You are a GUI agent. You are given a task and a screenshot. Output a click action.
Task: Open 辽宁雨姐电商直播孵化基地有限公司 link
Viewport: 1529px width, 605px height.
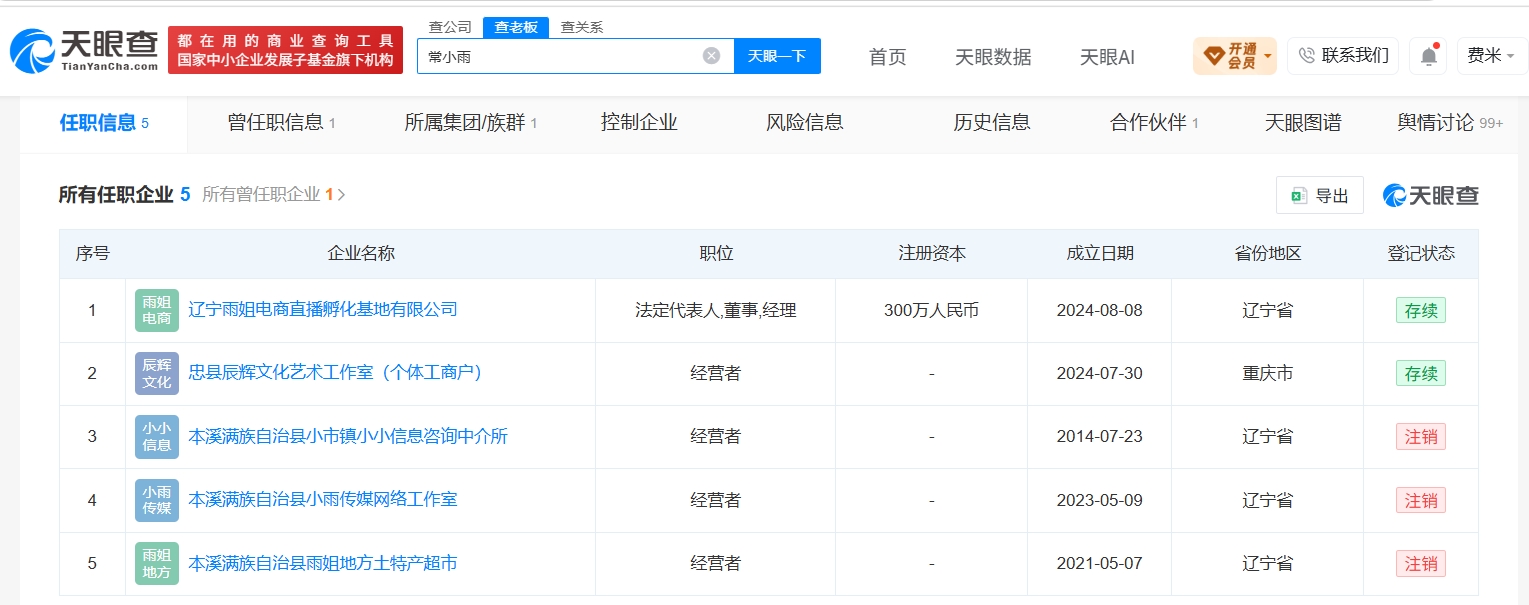(323, 309)
